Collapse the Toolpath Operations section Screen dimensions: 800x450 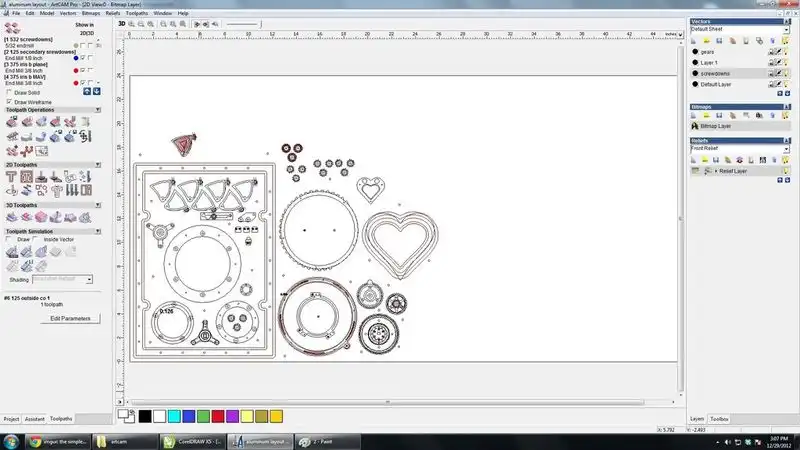97,109
